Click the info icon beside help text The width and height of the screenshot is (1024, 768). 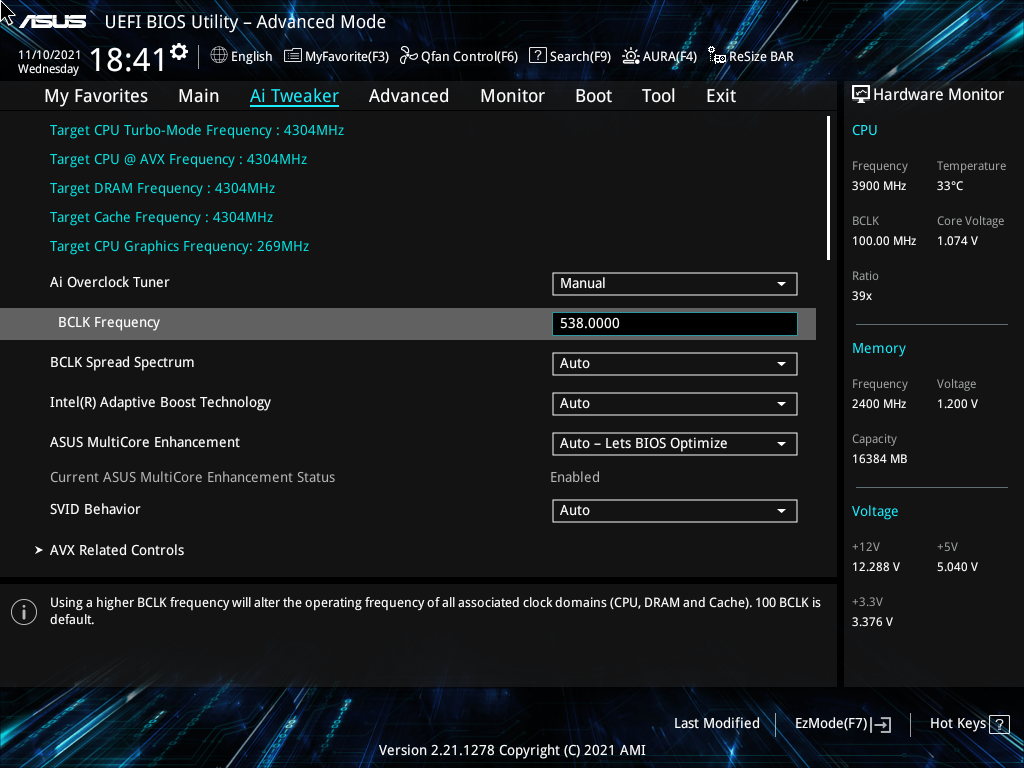point(24,612)
